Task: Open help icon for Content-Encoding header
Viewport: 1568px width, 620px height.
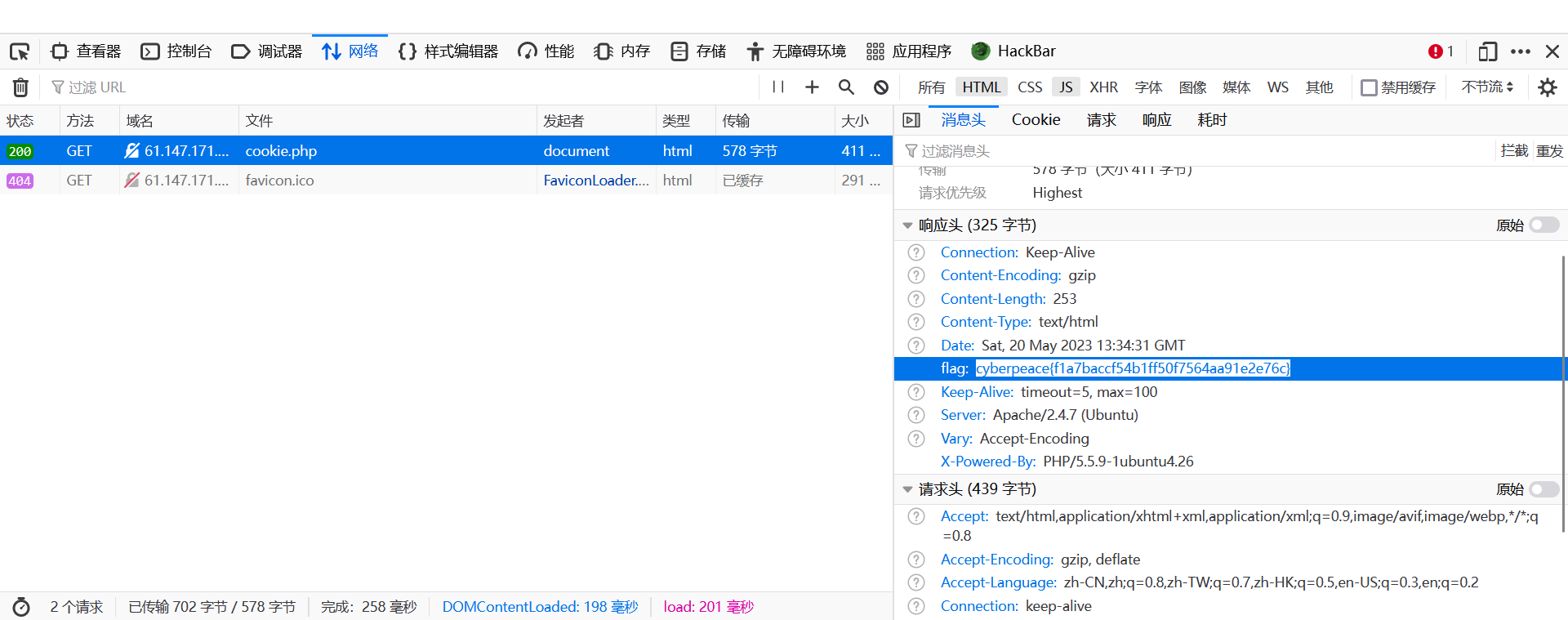Action: pos(916,275)
